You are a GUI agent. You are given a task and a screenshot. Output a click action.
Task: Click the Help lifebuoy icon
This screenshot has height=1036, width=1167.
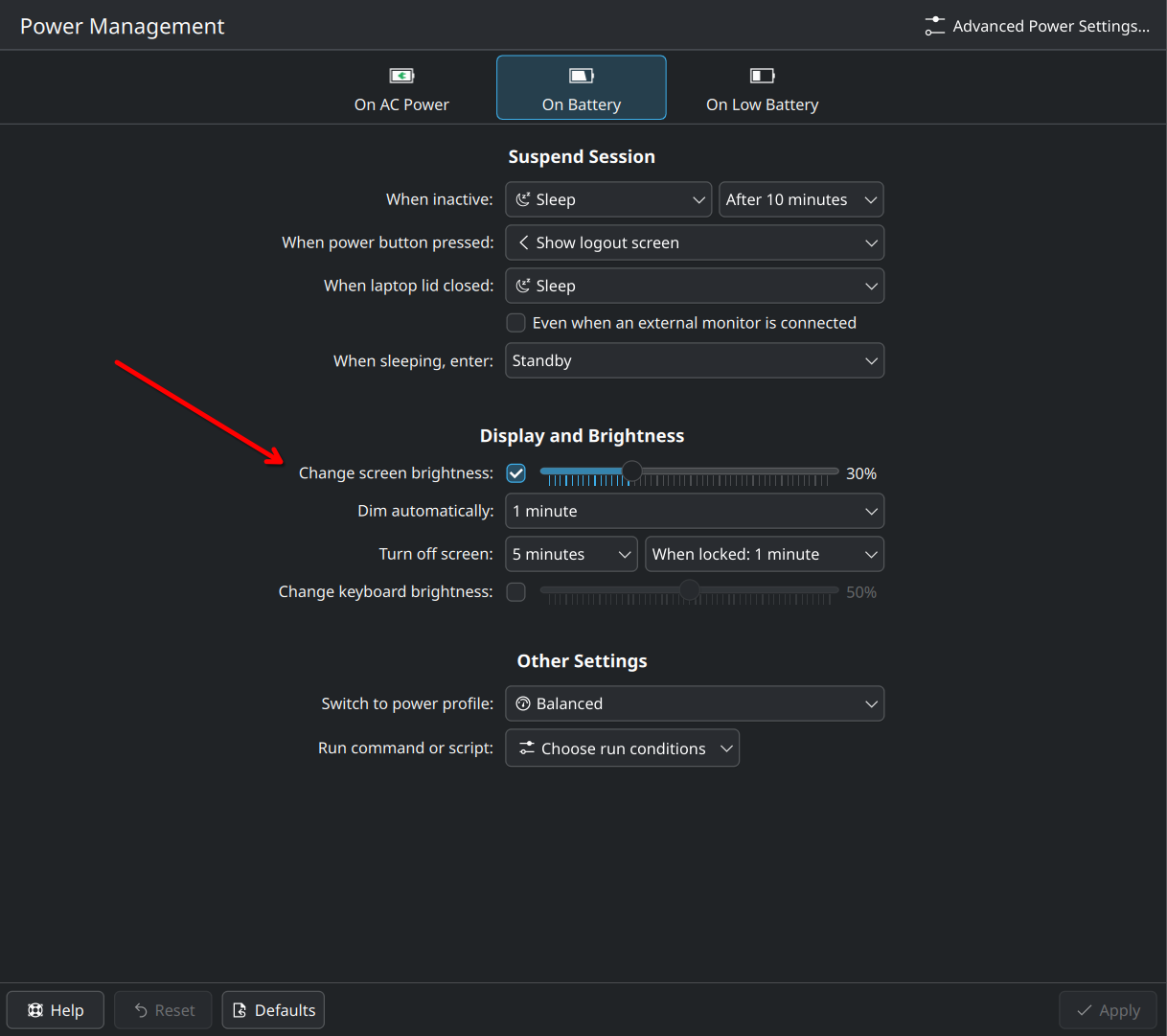click(x=35, y=1010)
